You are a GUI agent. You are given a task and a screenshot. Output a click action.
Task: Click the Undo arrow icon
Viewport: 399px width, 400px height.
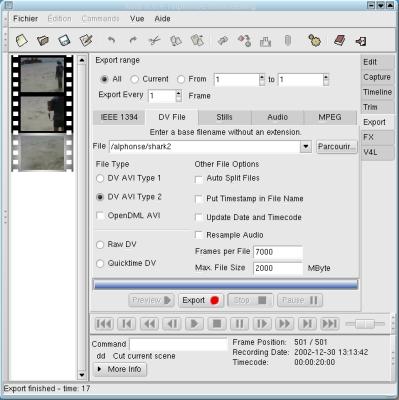[111, 41]
